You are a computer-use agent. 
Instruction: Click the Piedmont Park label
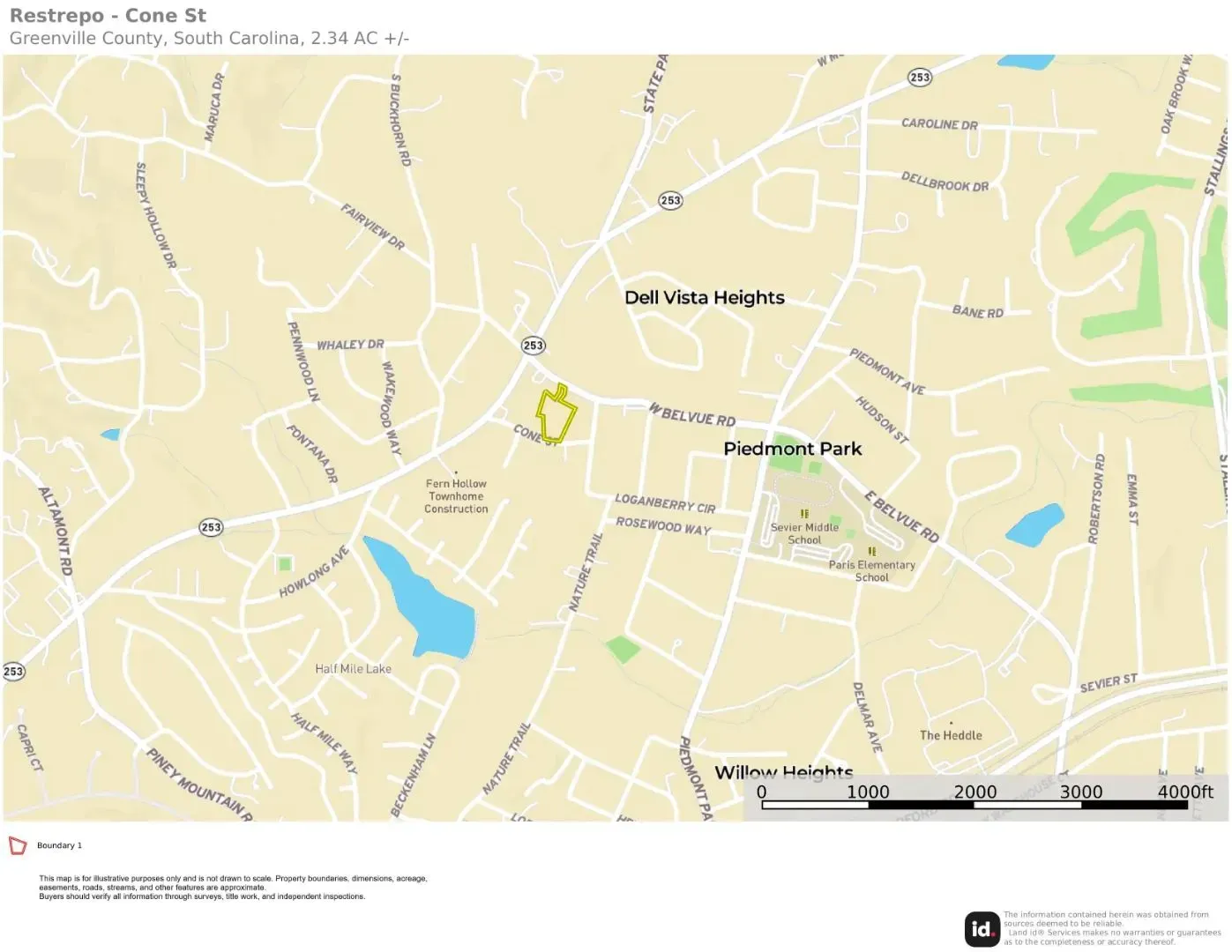click(793, 449)
